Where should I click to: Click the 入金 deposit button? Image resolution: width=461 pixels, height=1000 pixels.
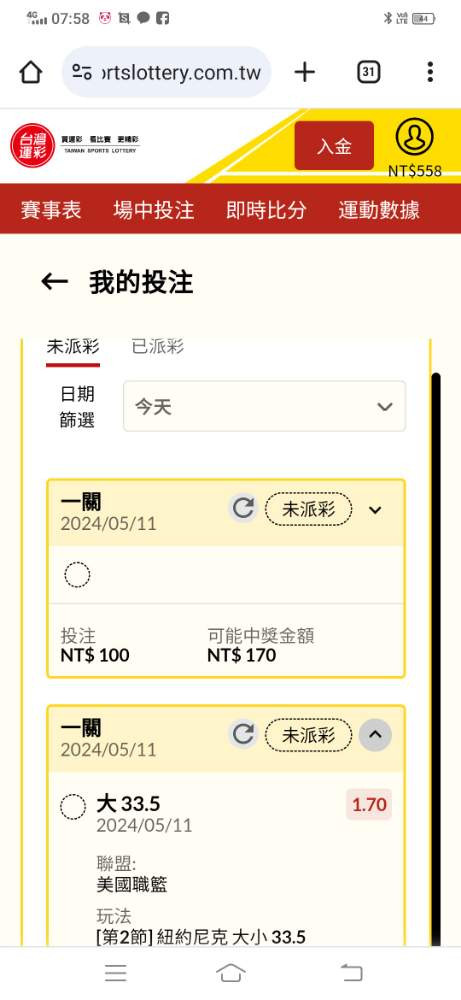click(334, 145)
